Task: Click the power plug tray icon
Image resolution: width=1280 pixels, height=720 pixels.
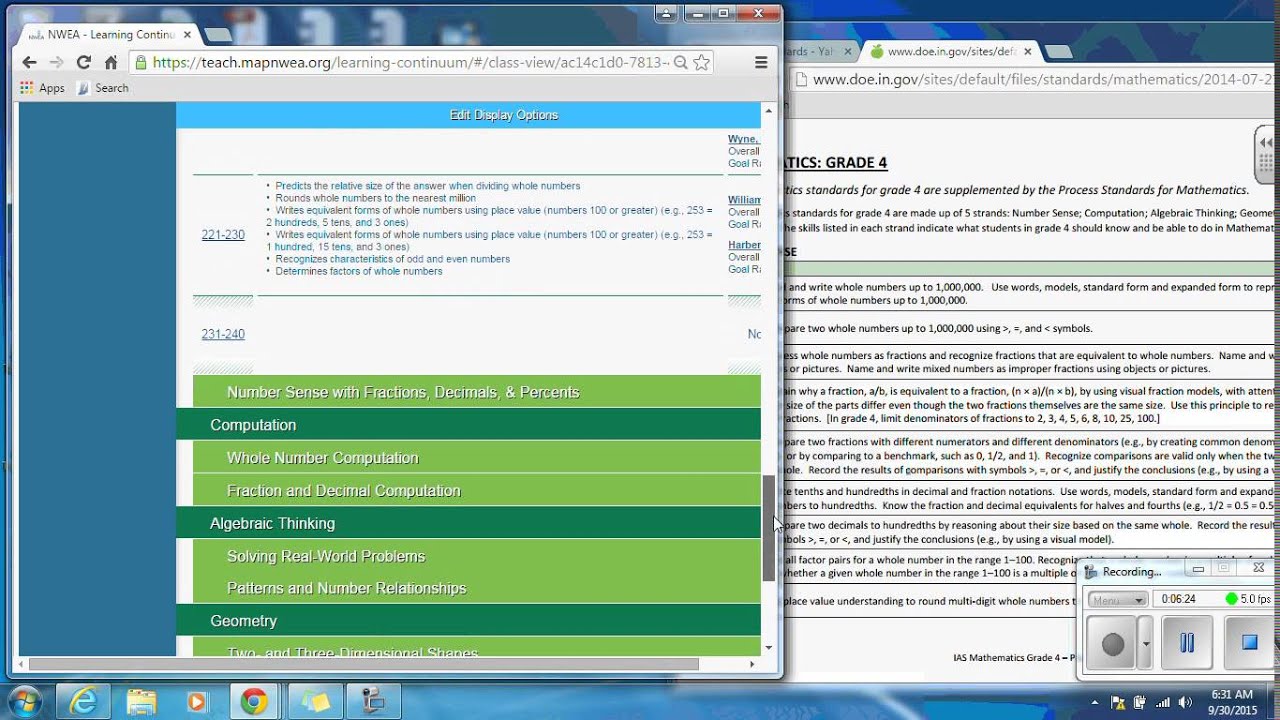Action: 1140,702
